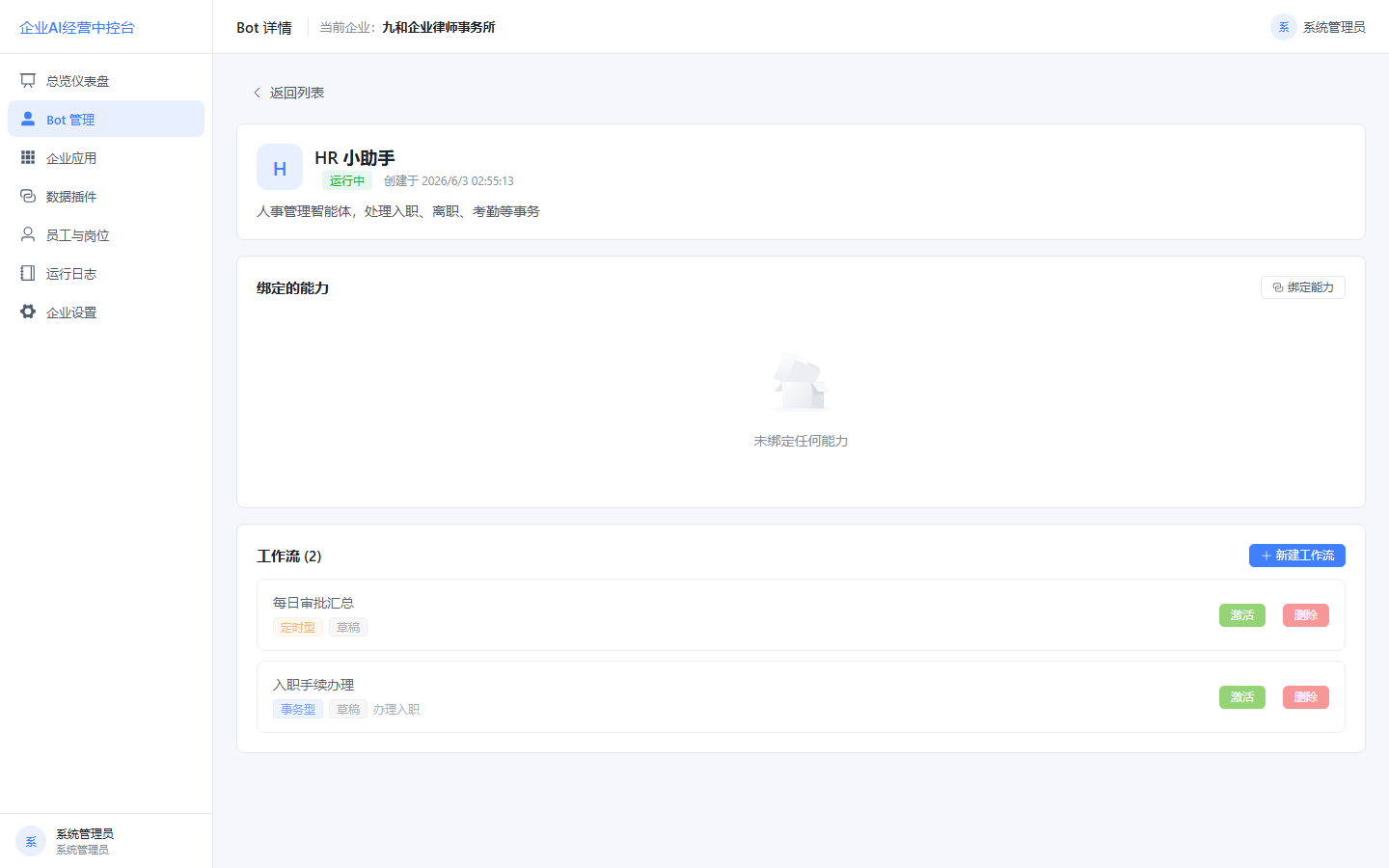This screenshot has height=868, width=1389.
Task: Open 数据插件 sidebar menu
Action: [x=106, y=196]
